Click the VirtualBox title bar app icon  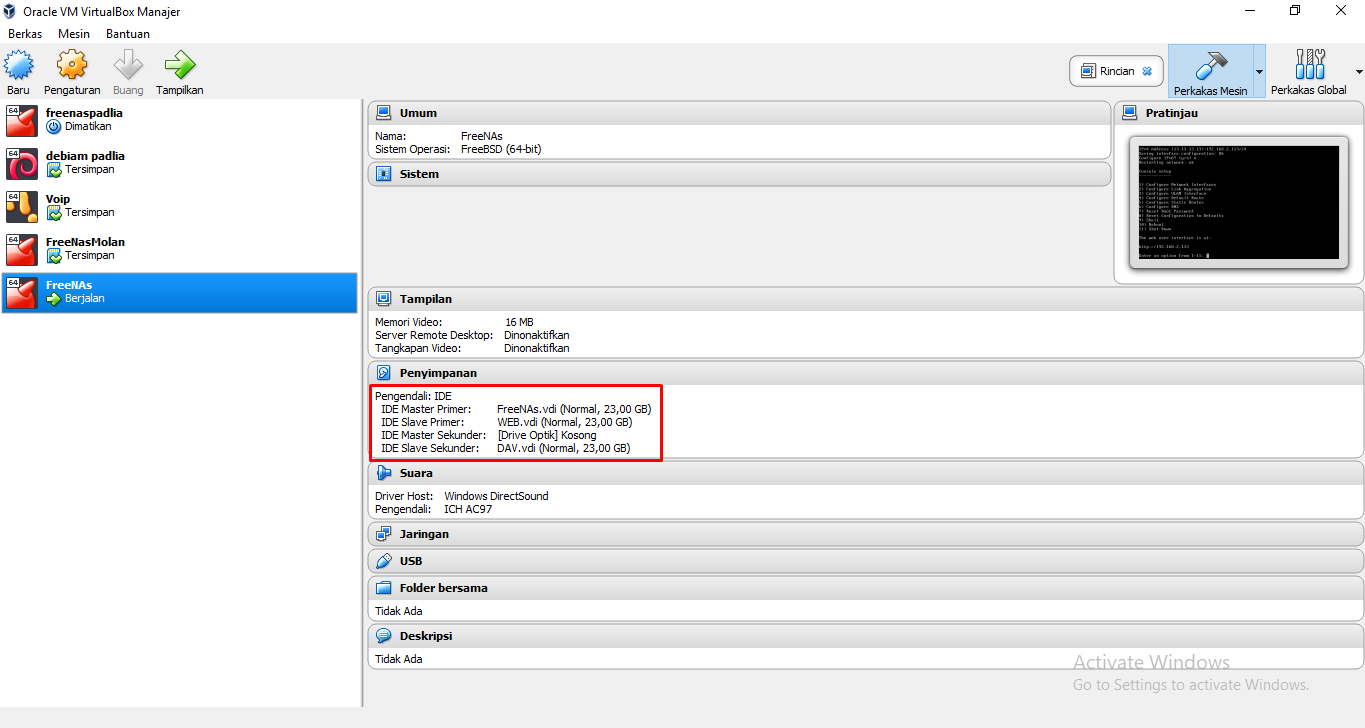click(x=11, y=11)
